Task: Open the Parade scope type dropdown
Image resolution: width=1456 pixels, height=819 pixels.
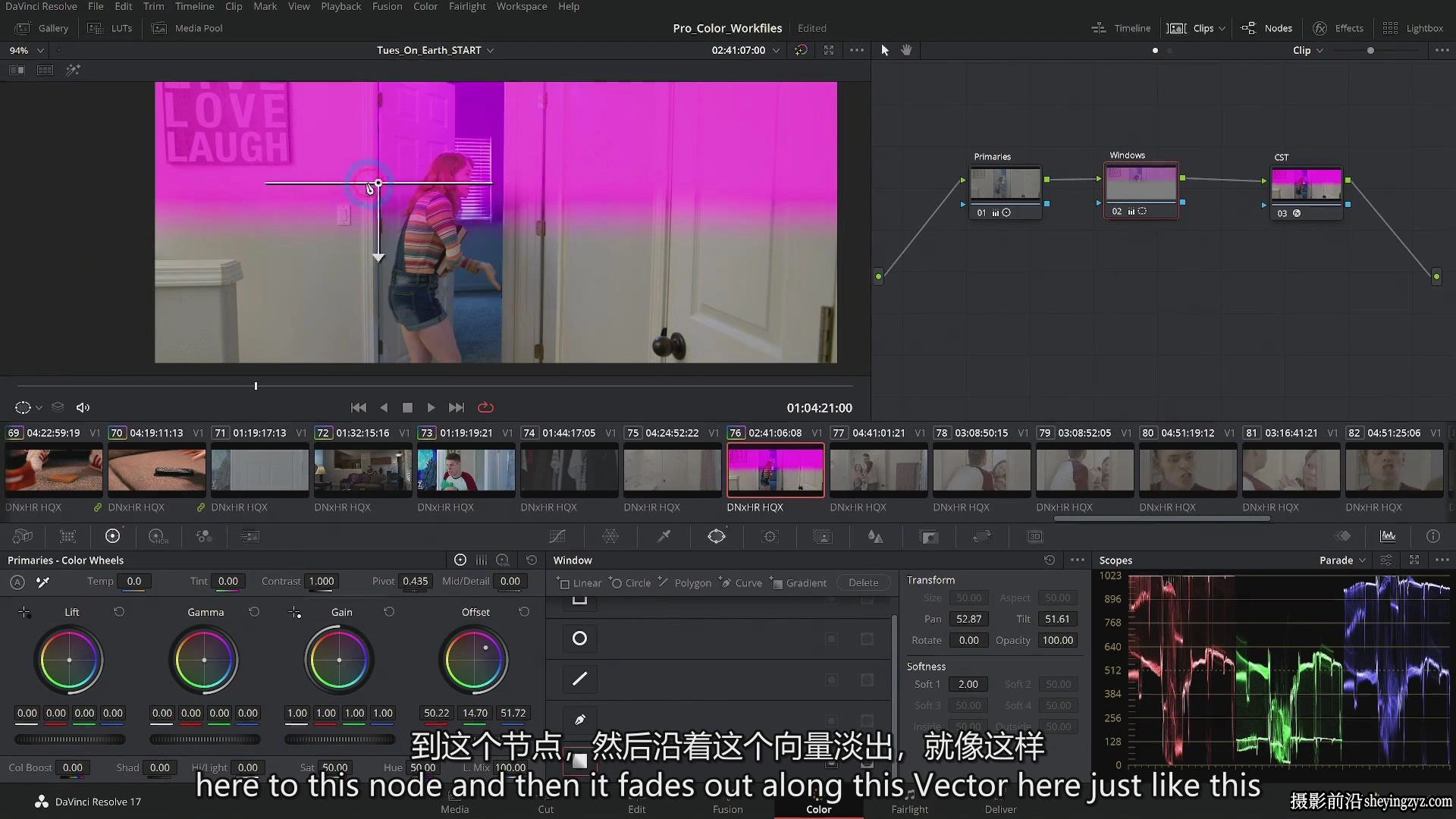Action: 1343,560
